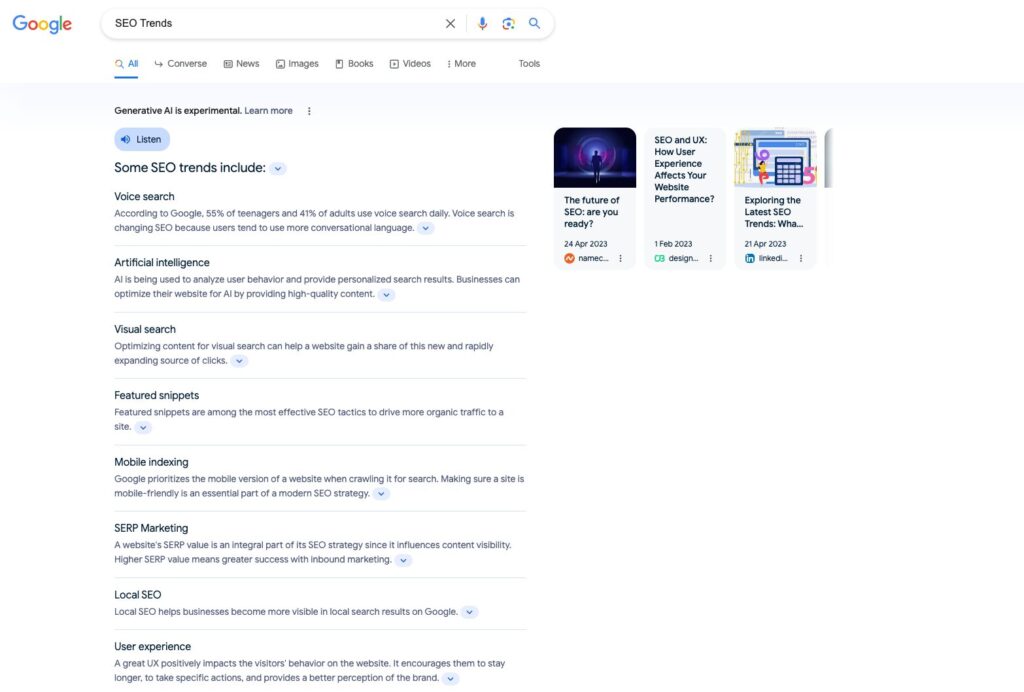Expand the Artificial intelligence section chevron
1024x692 pixels.
[x=386, y=295]
